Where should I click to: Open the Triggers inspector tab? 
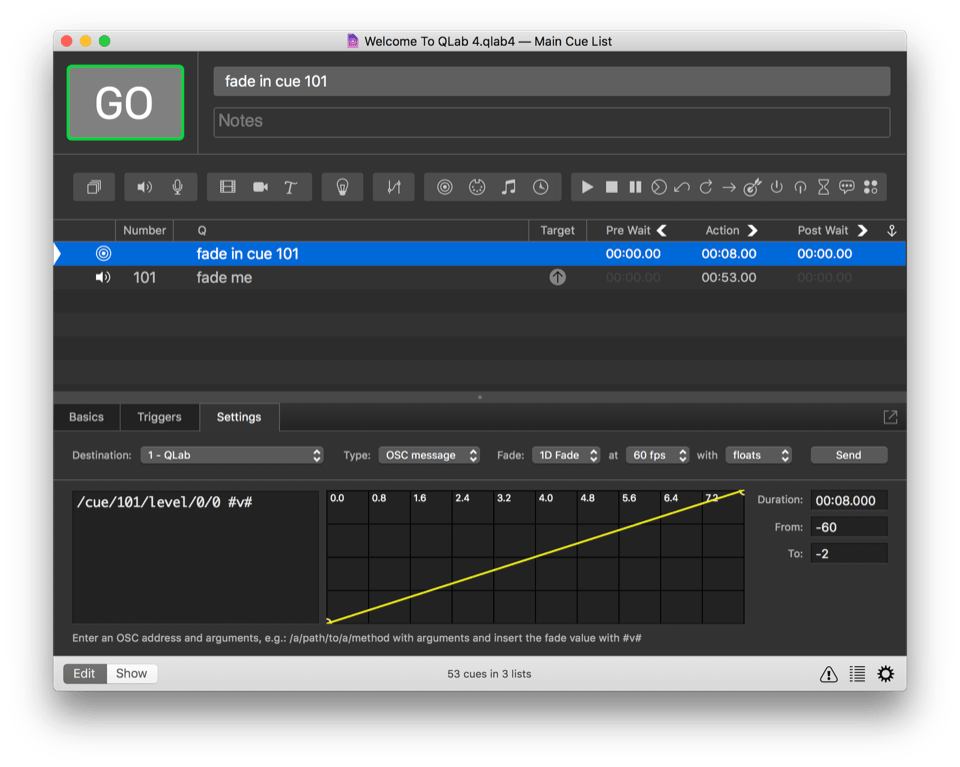[x=159, y=417]
